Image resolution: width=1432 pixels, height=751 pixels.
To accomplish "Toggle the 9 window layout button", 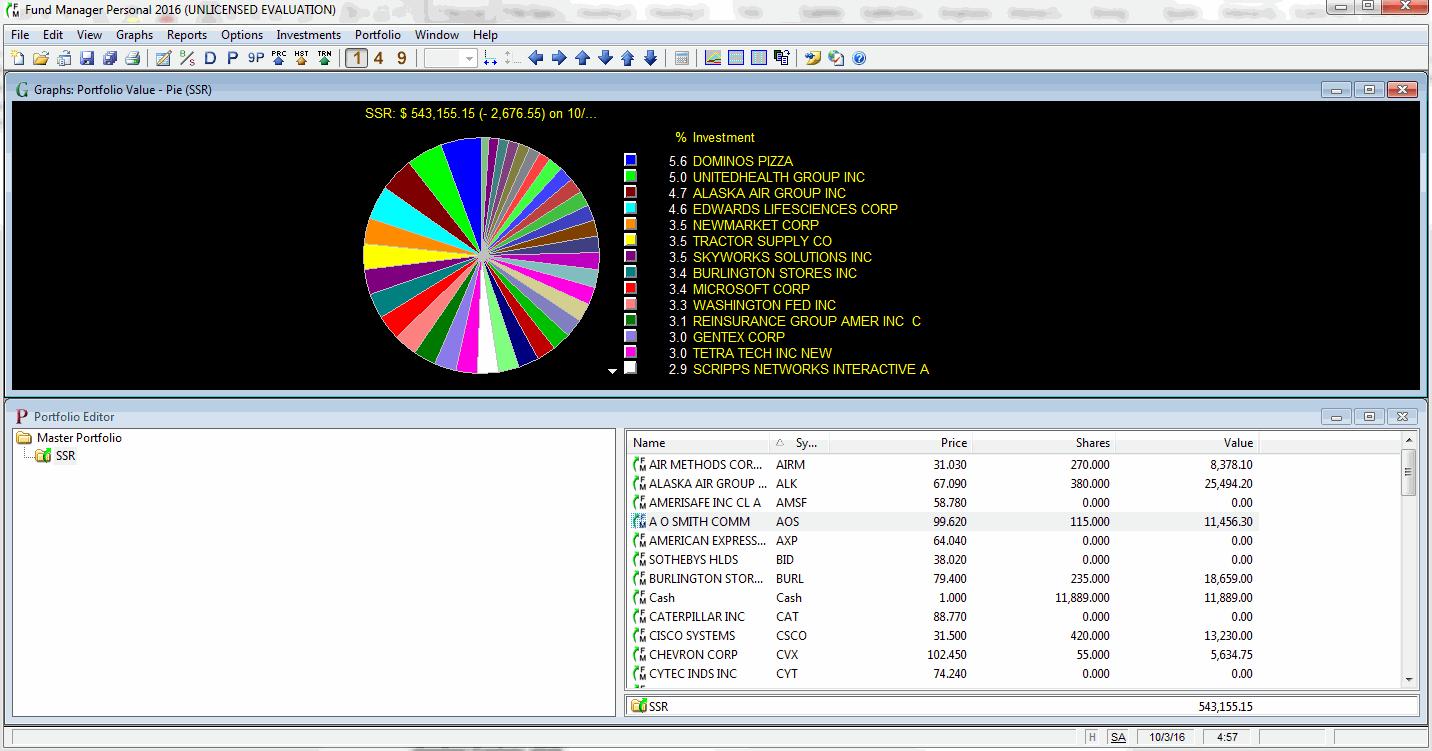I will click(x=402, y=58).
